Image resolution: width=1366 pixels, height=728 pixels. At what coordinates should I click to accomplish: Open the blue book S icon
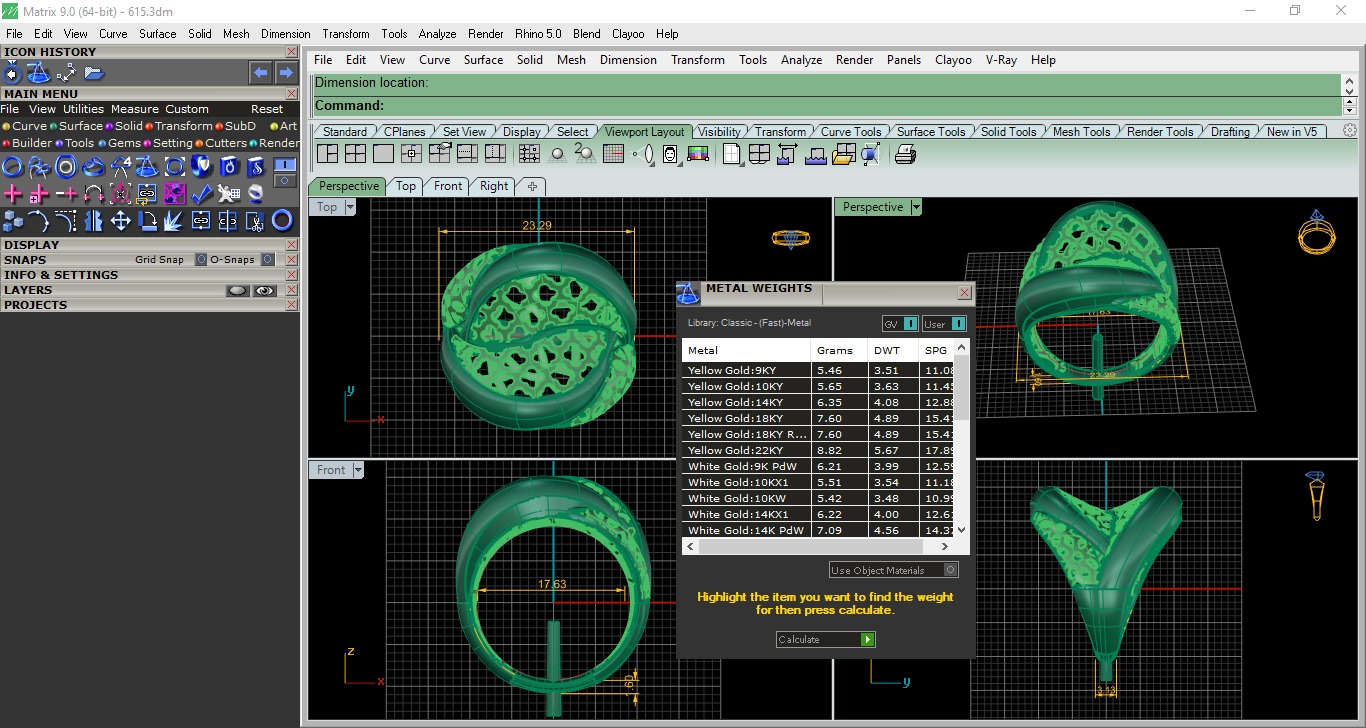pos(255,166)
